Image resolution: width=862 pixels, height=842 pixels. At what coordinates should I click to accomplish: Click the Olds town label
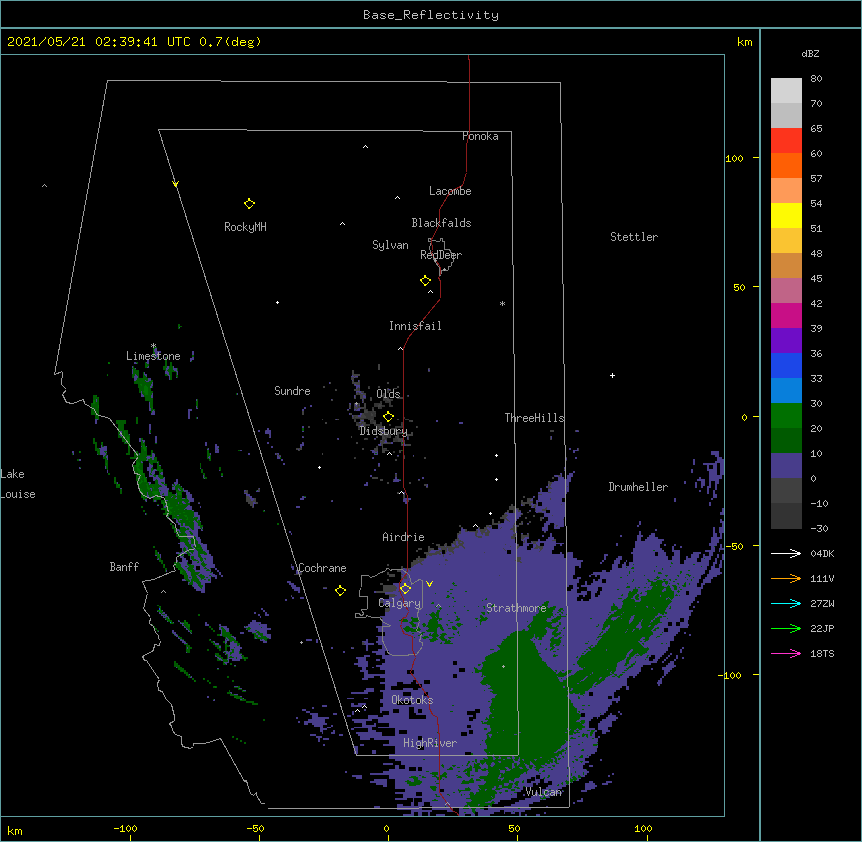pyautogui.click(x=388, y=394)
